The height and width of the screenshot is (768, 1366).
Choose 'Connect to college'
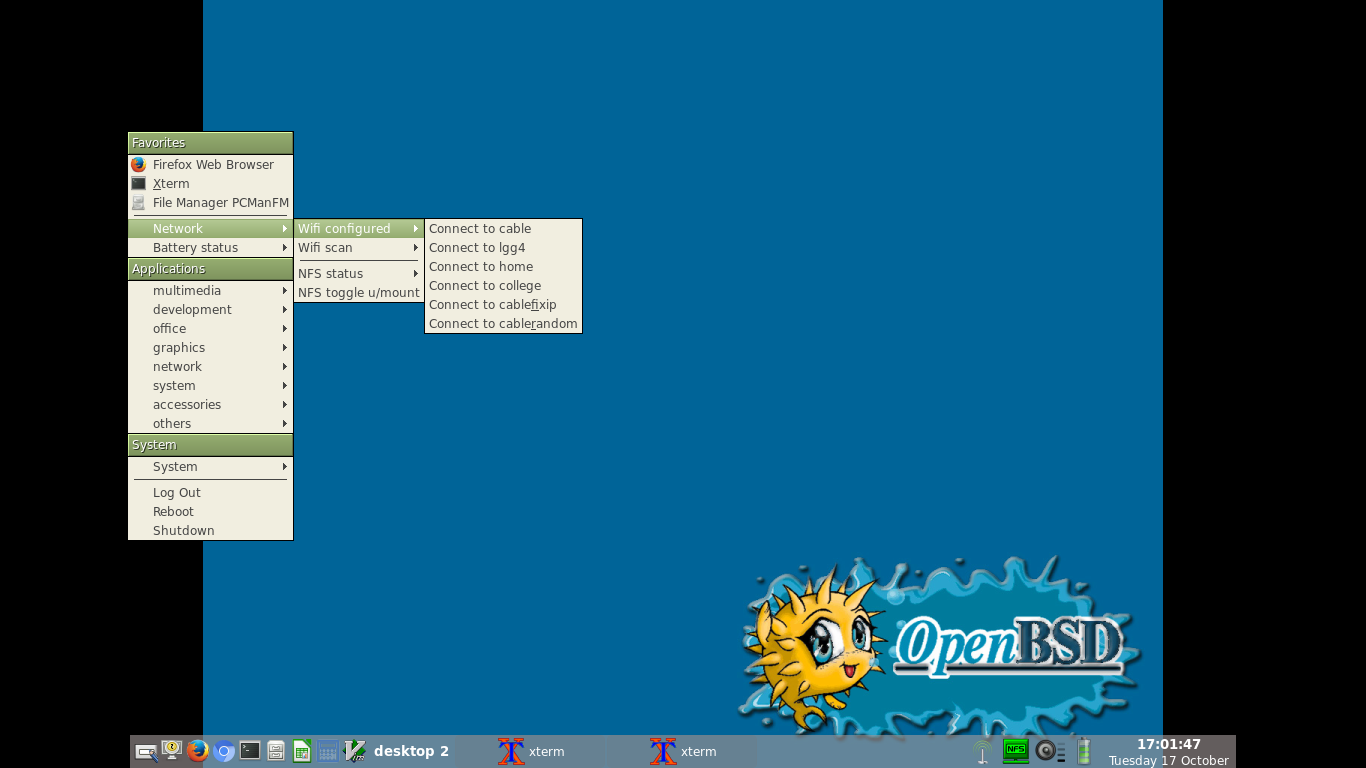pos(503,286)
